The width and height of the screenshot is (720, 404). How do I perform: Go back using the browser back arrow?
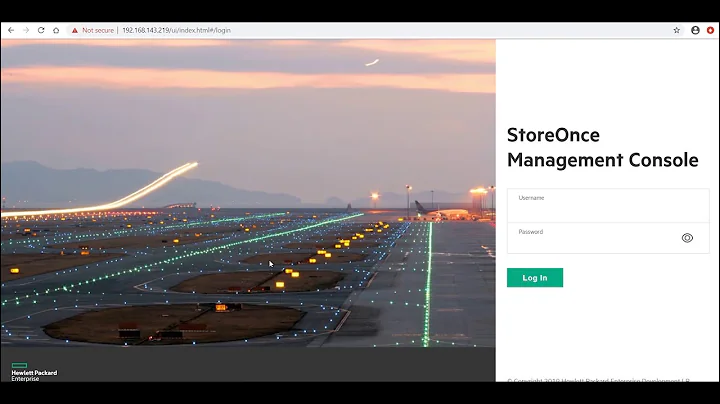(x=11, y=30)
